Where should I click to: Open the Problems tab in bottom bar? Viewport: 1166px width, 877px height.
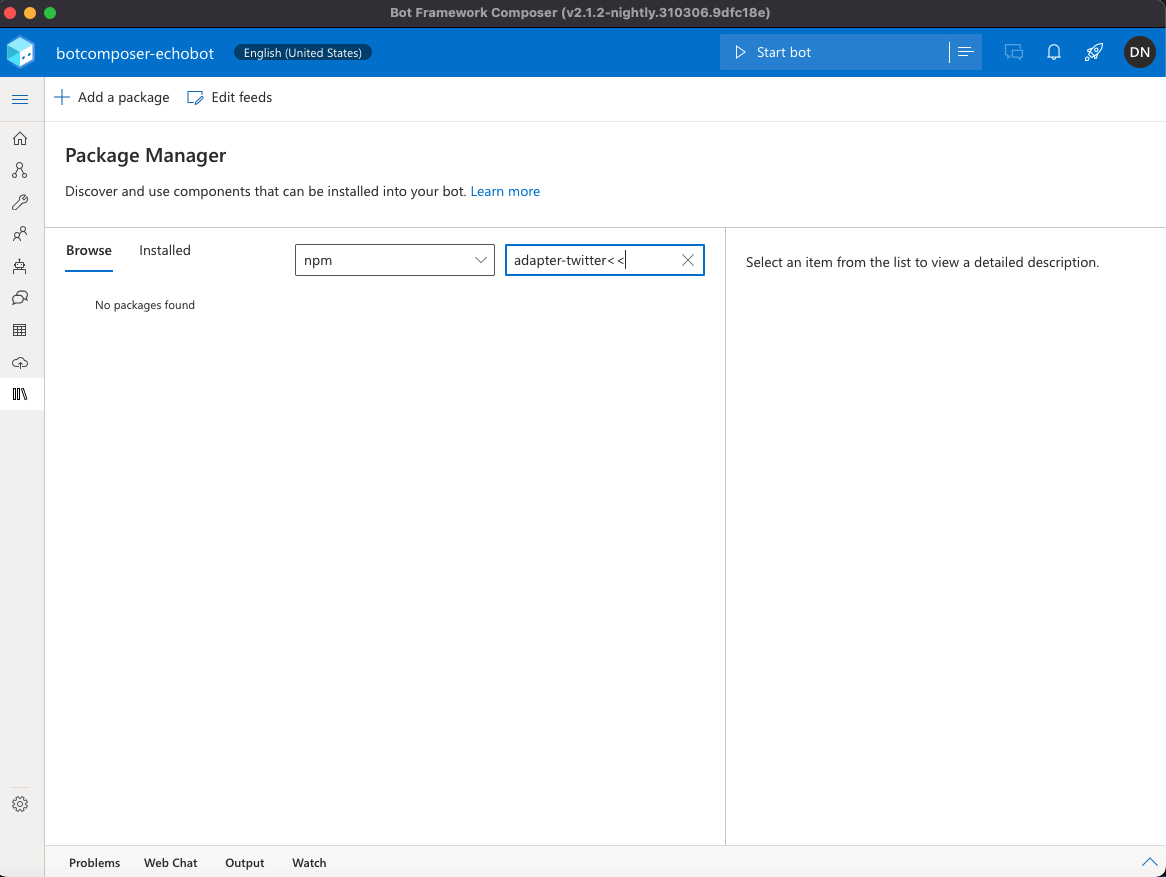94,863
